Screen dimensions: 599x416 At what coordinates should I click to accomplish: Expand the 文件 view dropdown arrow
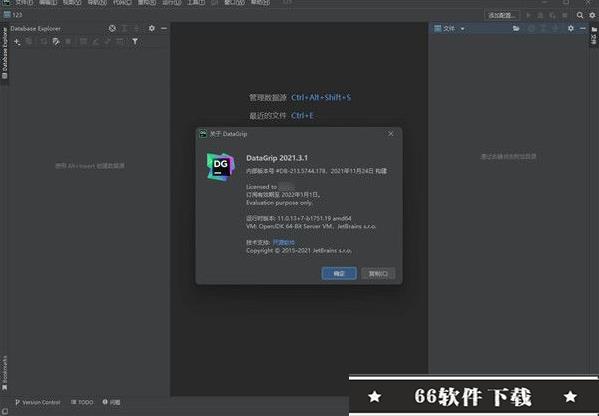coord(462,29)
